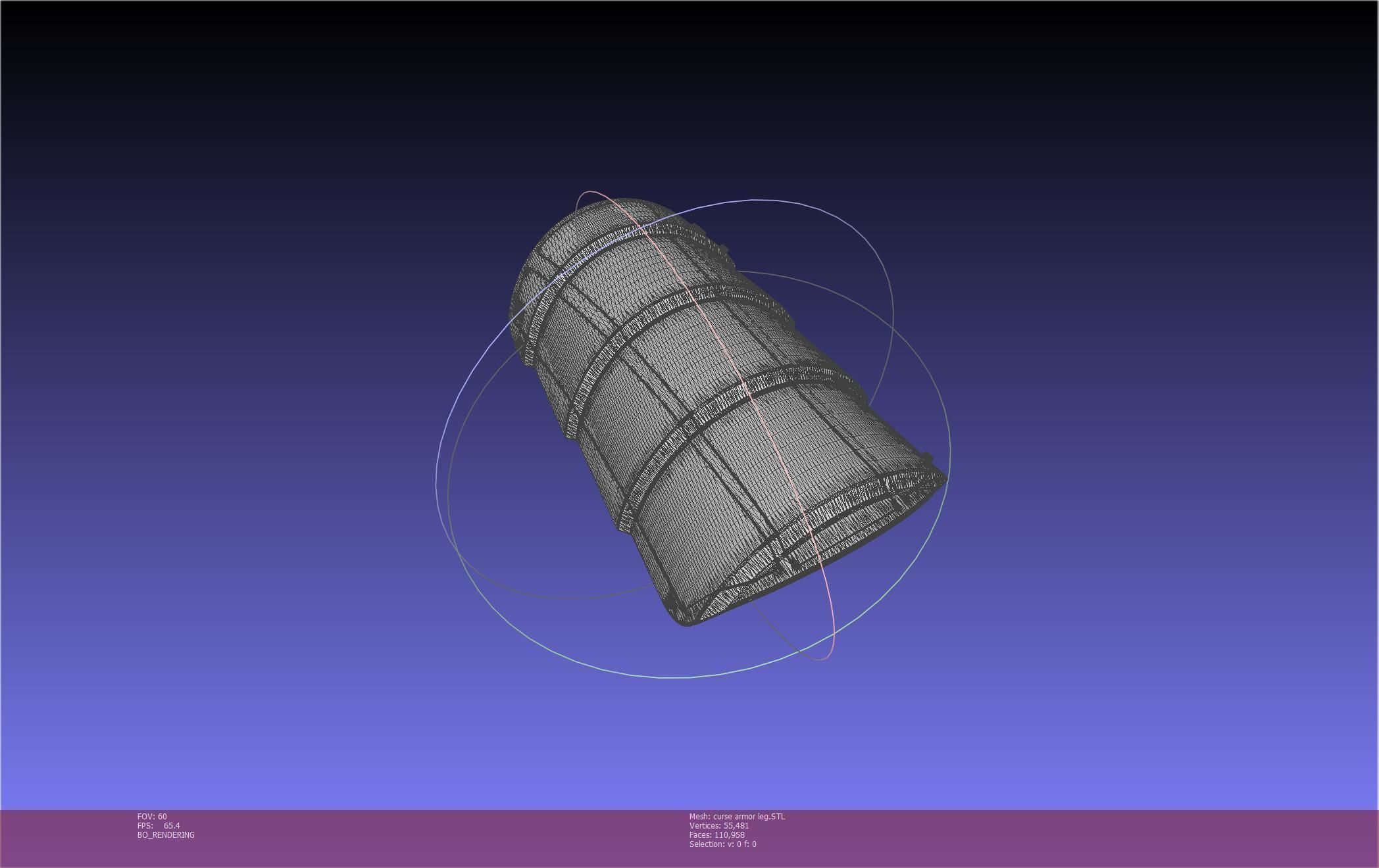This screenshot has height=868, width=1379.
Task: Click the Faces: 110,958 count
Action: click(x=717, y=835)
